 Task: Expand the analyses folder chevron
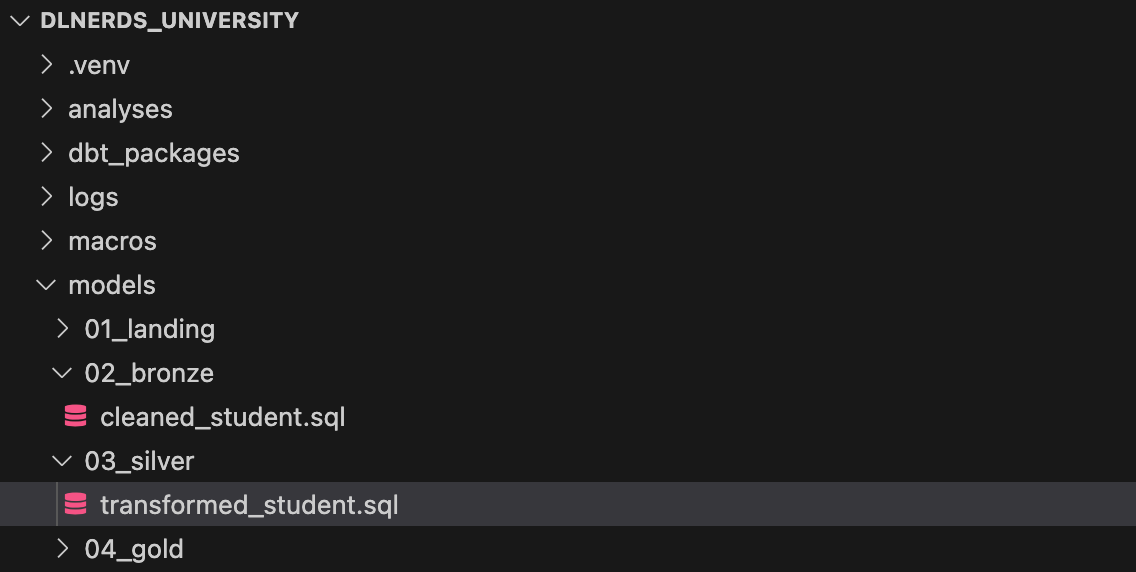47,109
